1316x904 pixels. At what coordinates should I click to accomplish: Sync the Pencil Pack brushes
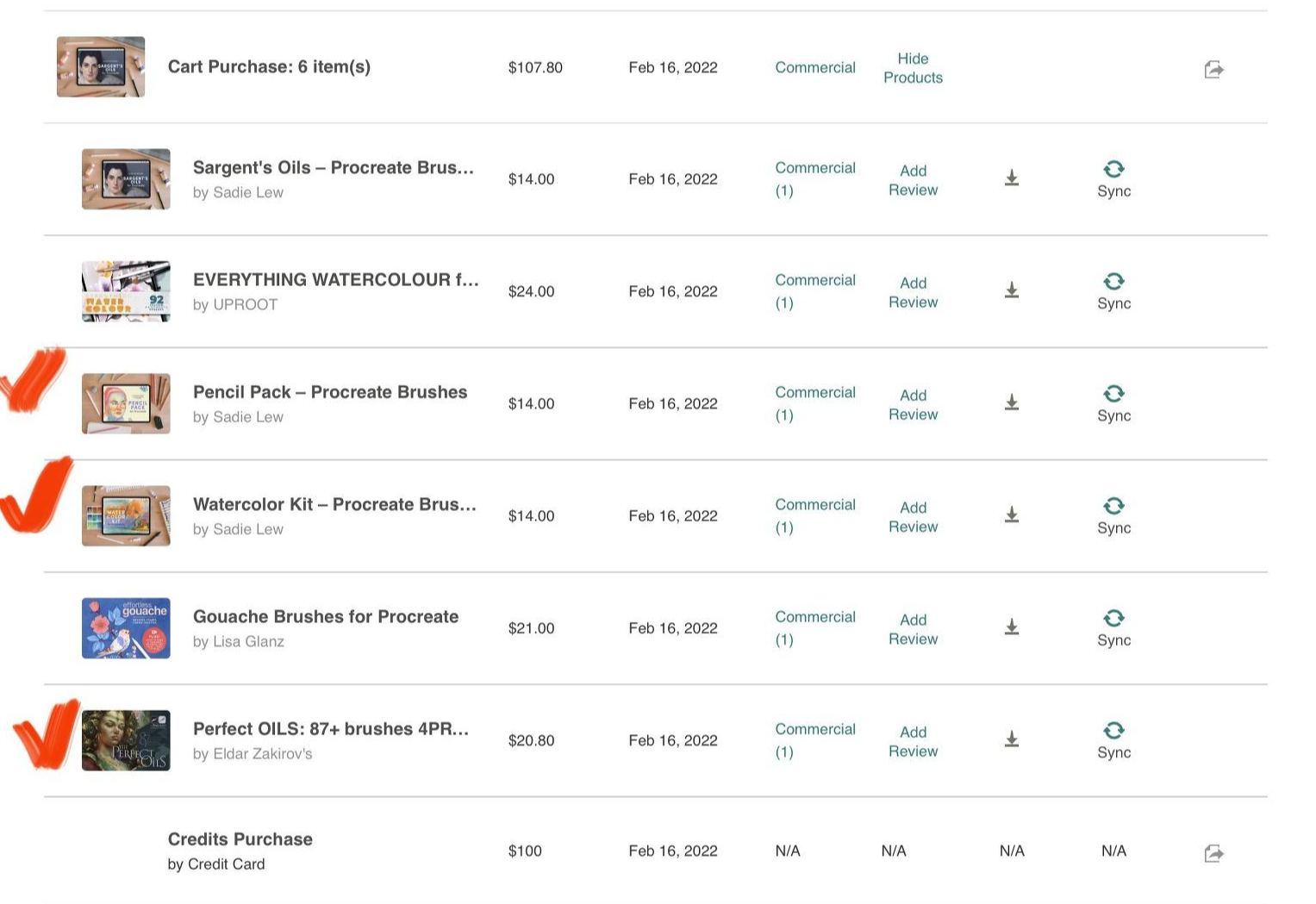point(1113,402)
